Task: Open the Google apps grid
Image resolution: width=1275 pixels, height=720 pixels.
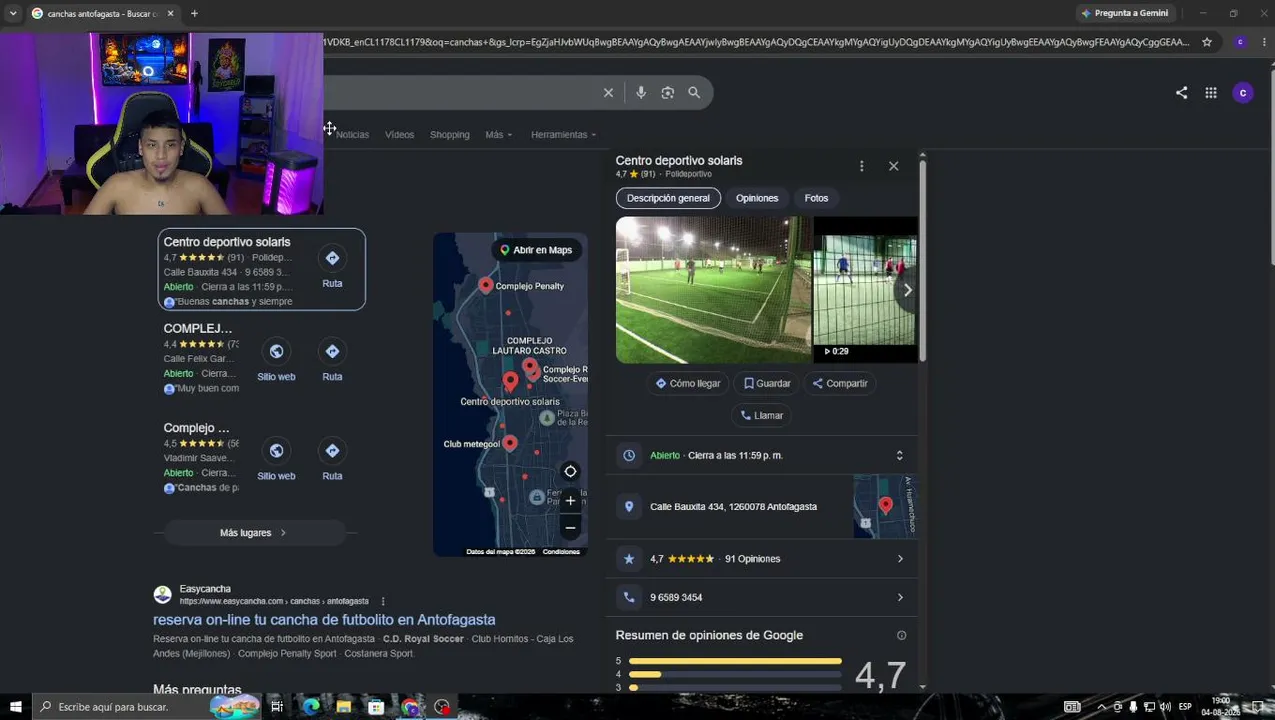Action: coord(1211,93)
